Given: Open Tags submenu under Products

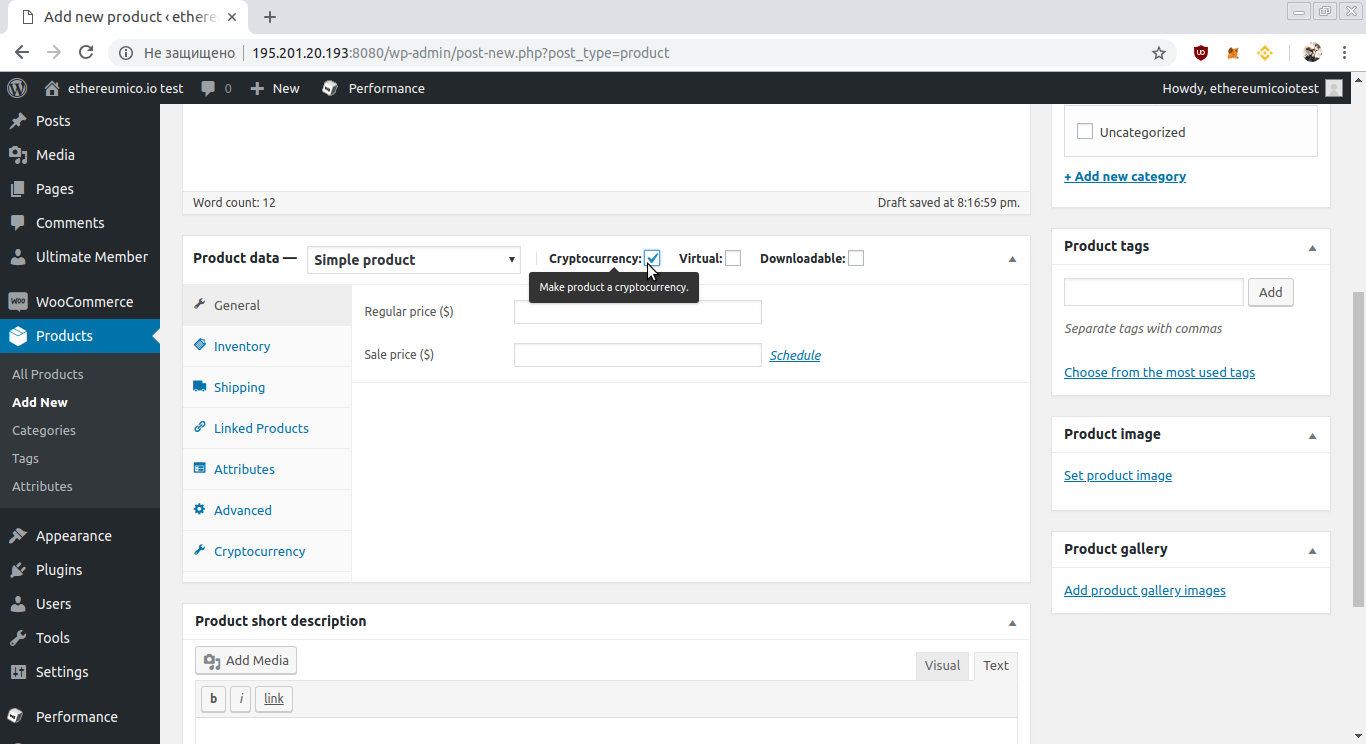Looking at the screenshot, I should pyautogui.click(x=26, y=458).
